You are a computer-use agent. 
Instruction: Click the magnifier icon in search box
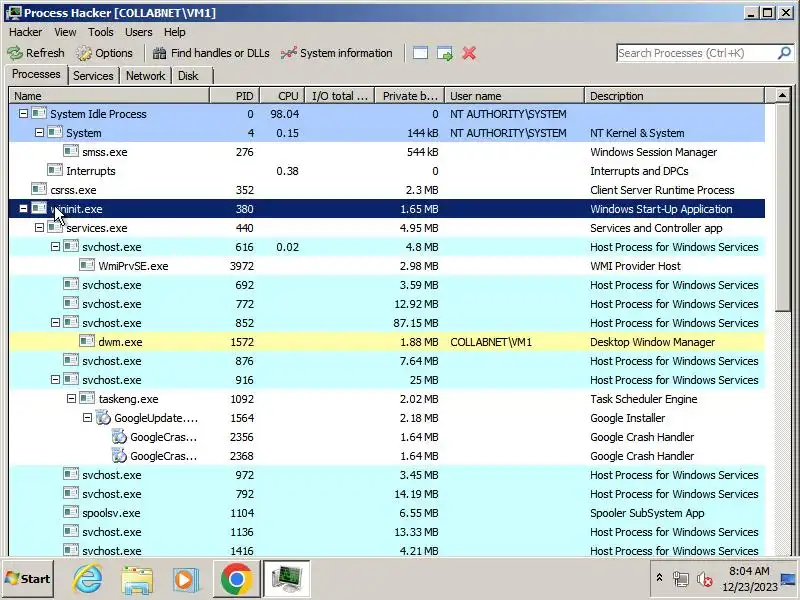(x=784, y=53)
